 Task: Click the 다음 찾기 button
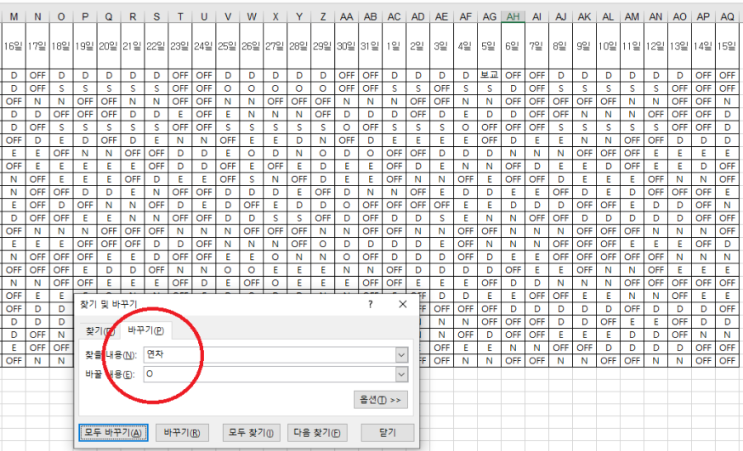317,433
